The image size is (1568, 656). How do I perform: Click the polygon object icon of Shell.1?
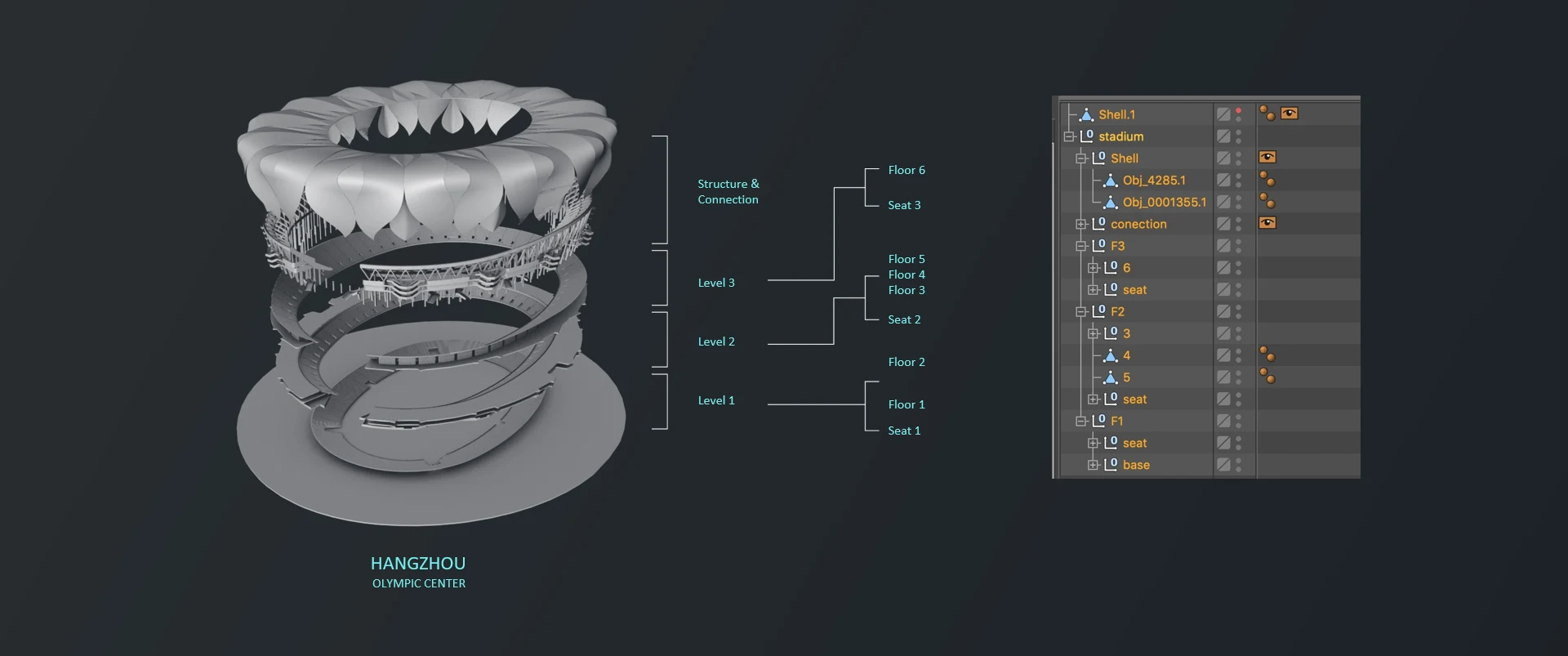pos(1087,114)
